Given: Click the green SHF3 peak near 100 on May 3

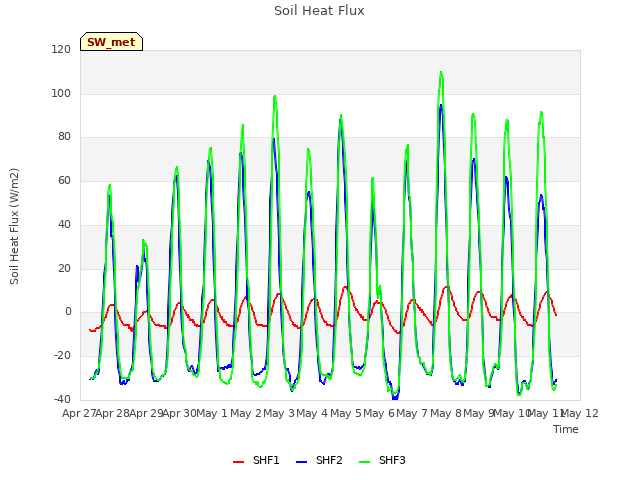Looking at the screenshot, I should coord(275,96).
